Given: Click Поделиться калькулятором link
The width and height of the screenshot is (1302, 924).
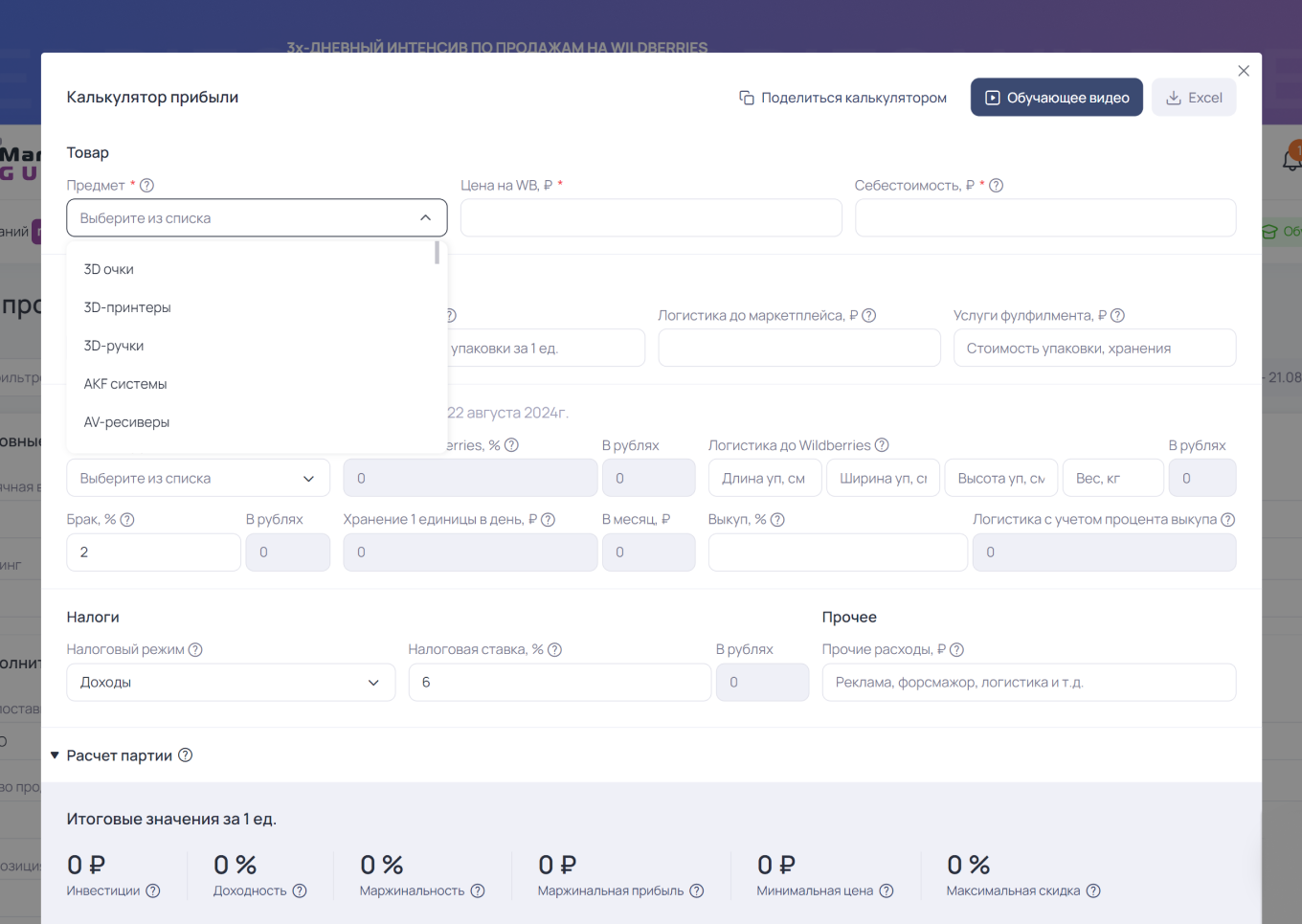Looking at the screenshot, I should click(842, 98).
